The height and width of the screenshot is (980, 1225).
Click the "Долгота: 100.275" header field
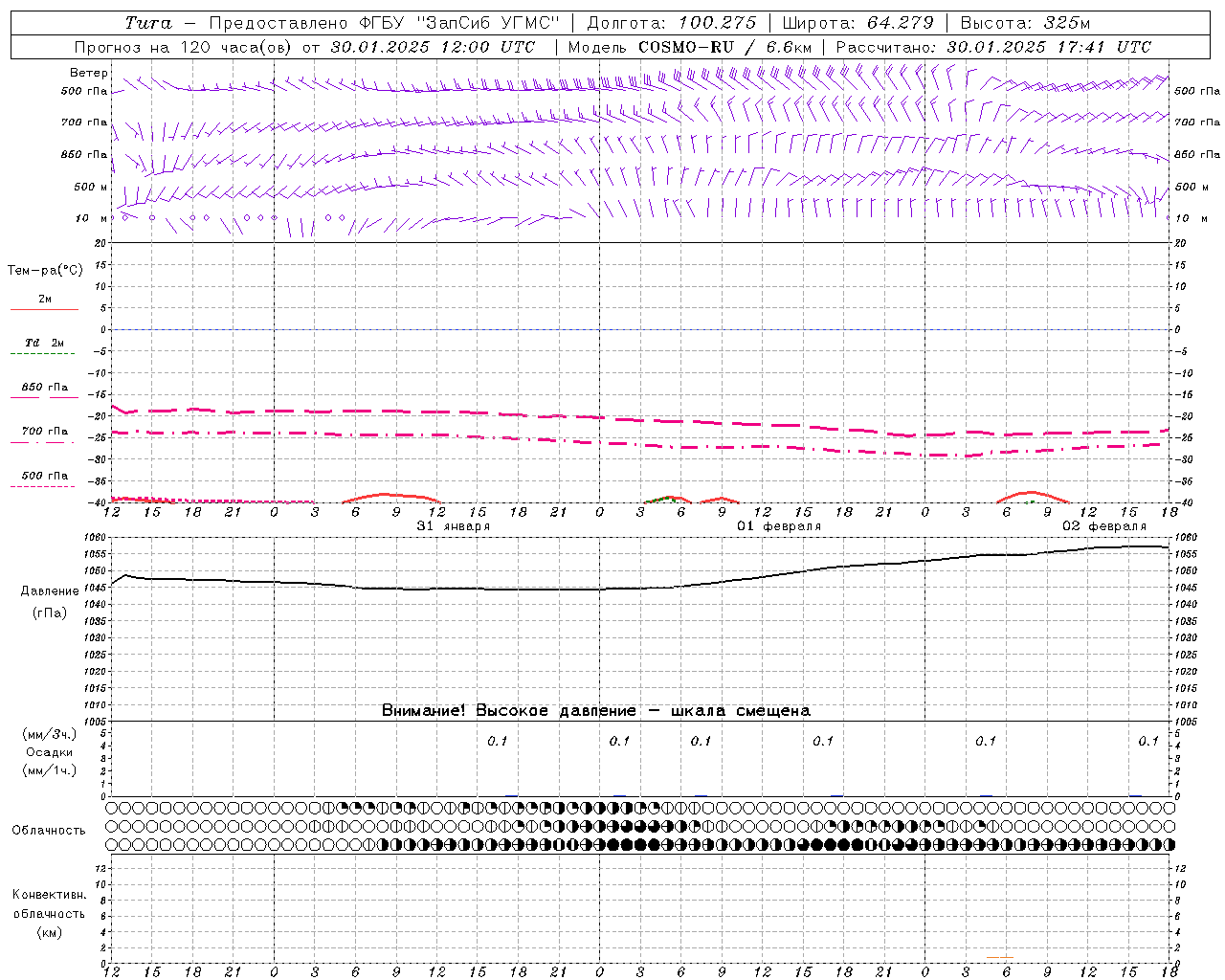click(672, 23)
